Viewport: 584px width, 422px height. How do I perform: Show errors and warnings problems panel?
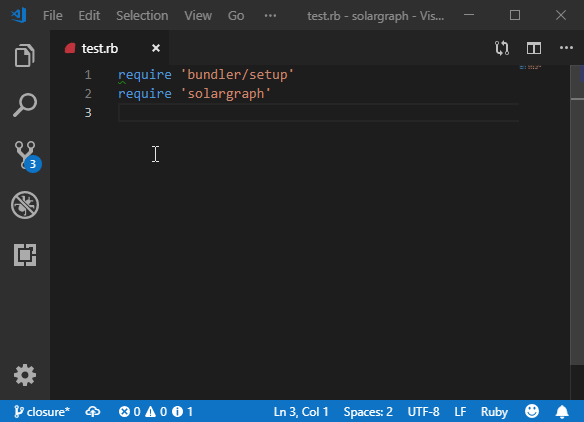pos(156,412)
